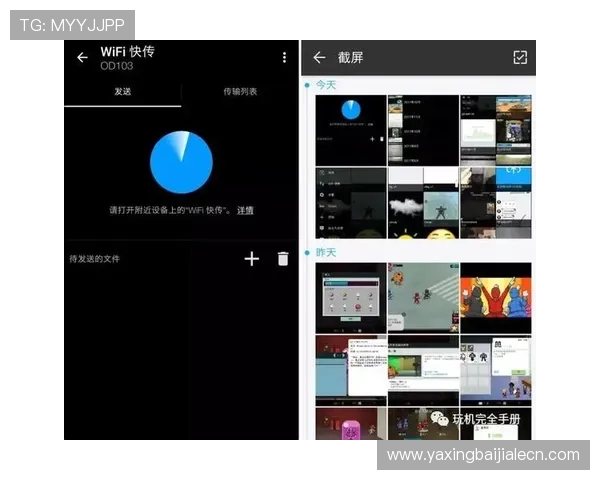Tap back arrow in 截屏 gallery header
Image resolution: width=600 pixels, height=480 pixels.
click(319, 58)
